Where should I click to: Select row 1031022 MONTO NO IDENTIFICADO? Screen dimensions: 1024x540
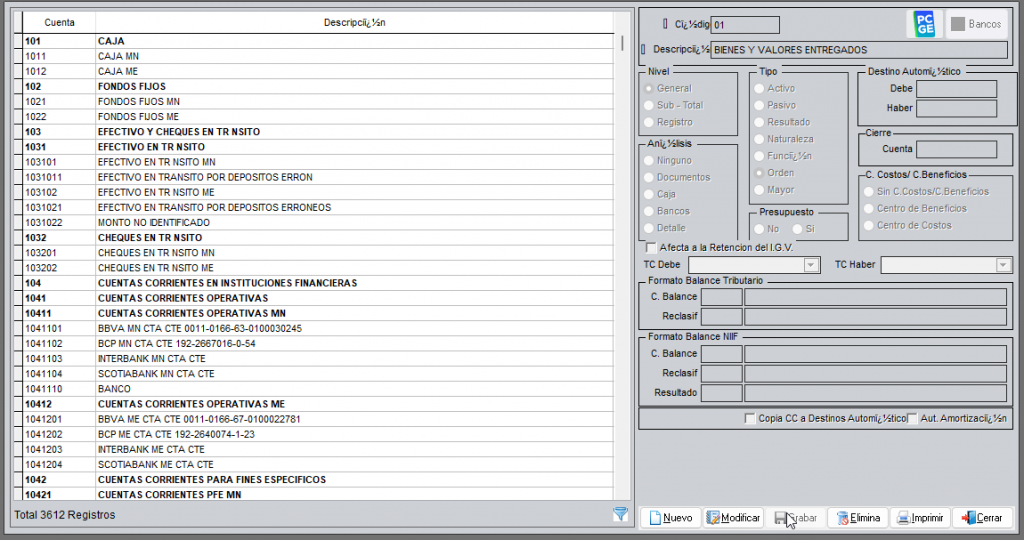pyautogui.click(x=318, y=223)
